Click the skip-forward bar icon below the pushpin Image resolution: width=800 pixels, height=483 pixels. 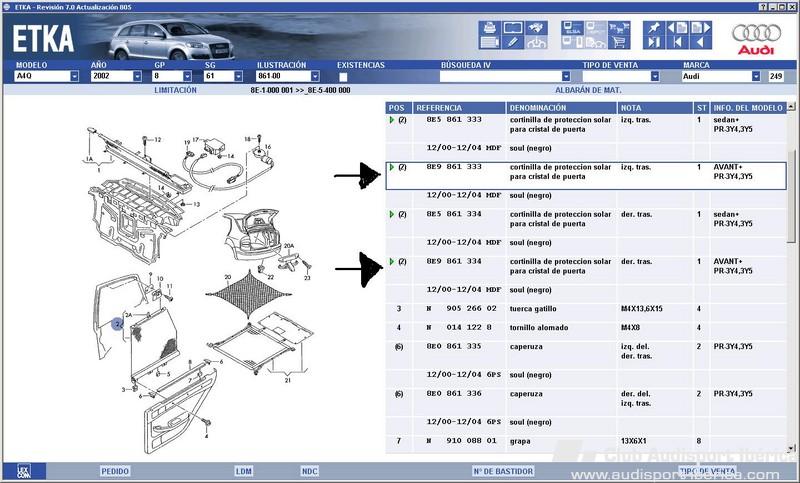(x=654, y=42)
